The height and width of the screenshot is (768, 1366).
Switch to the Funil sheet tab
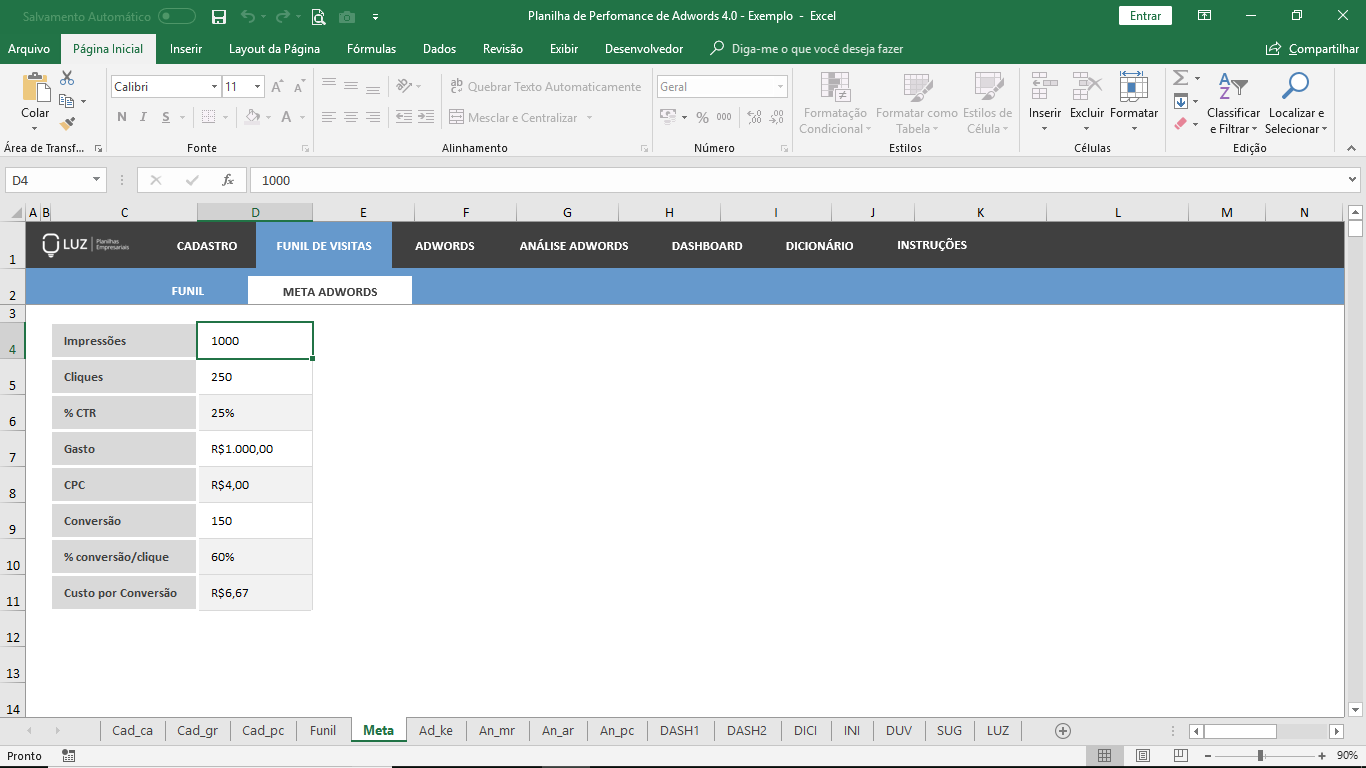[x=323, y=731]
